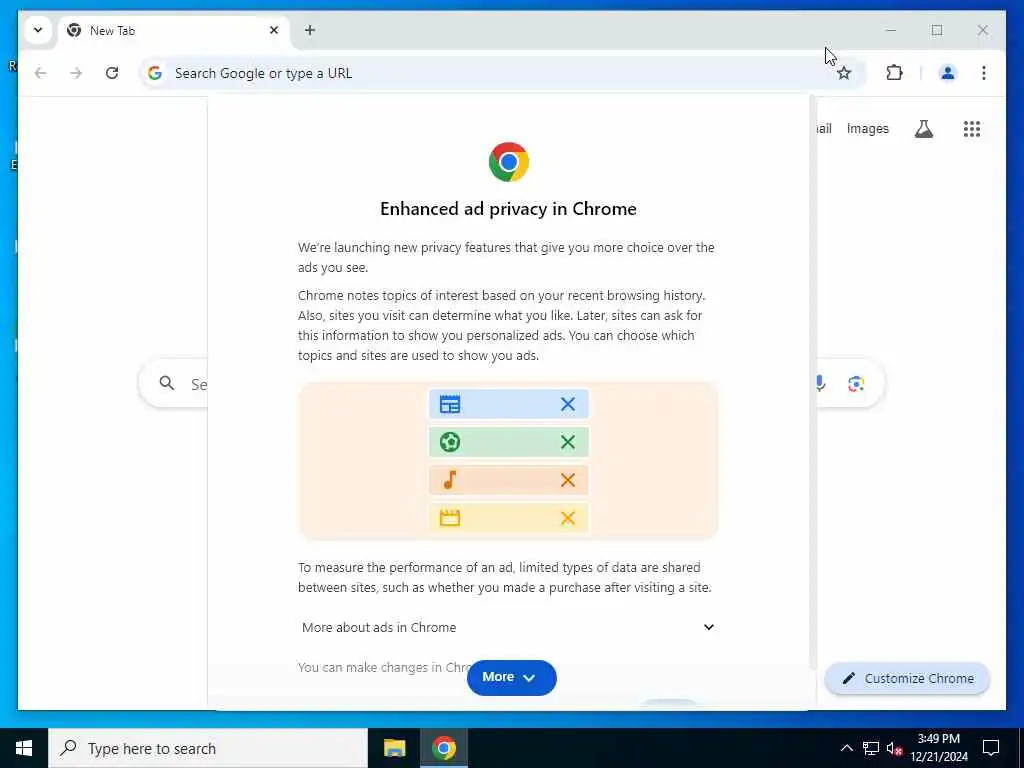
Task: Click the Customize Chrome button
Action: pyautogui.click(x=907, y=679)
